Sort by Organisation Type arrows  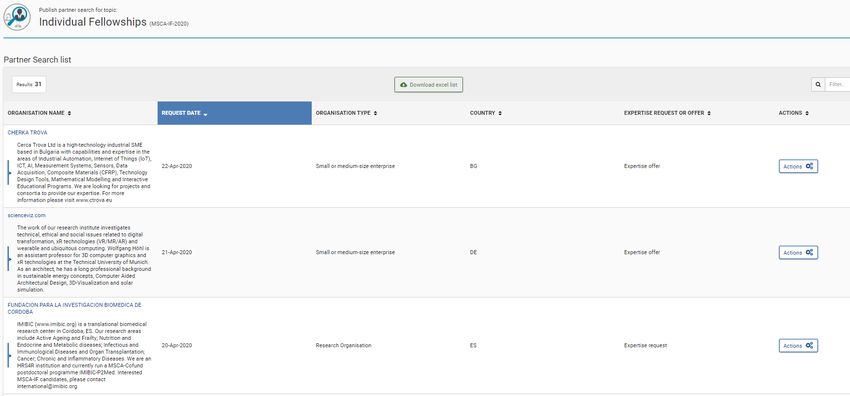tap(375, 113)
